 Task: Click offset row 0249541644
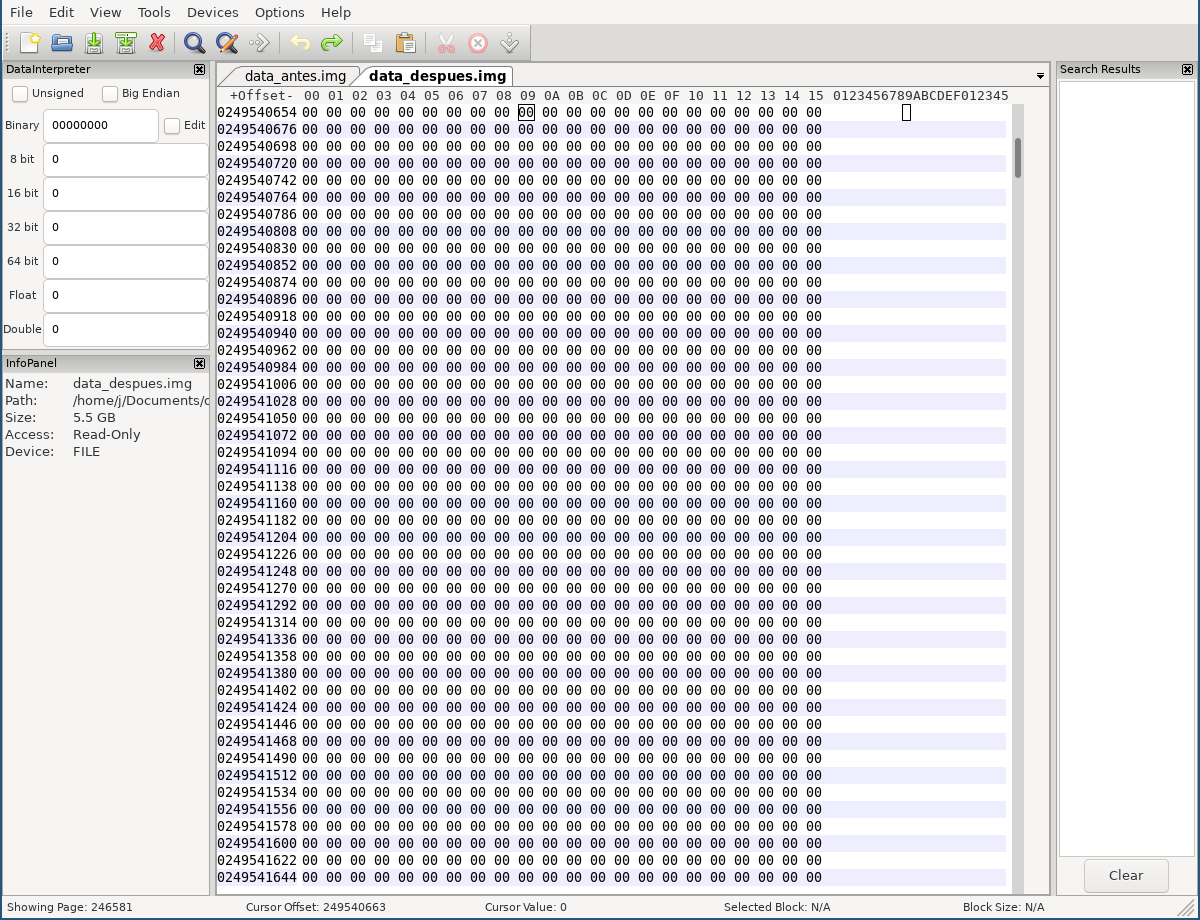(x=611, y=877)
